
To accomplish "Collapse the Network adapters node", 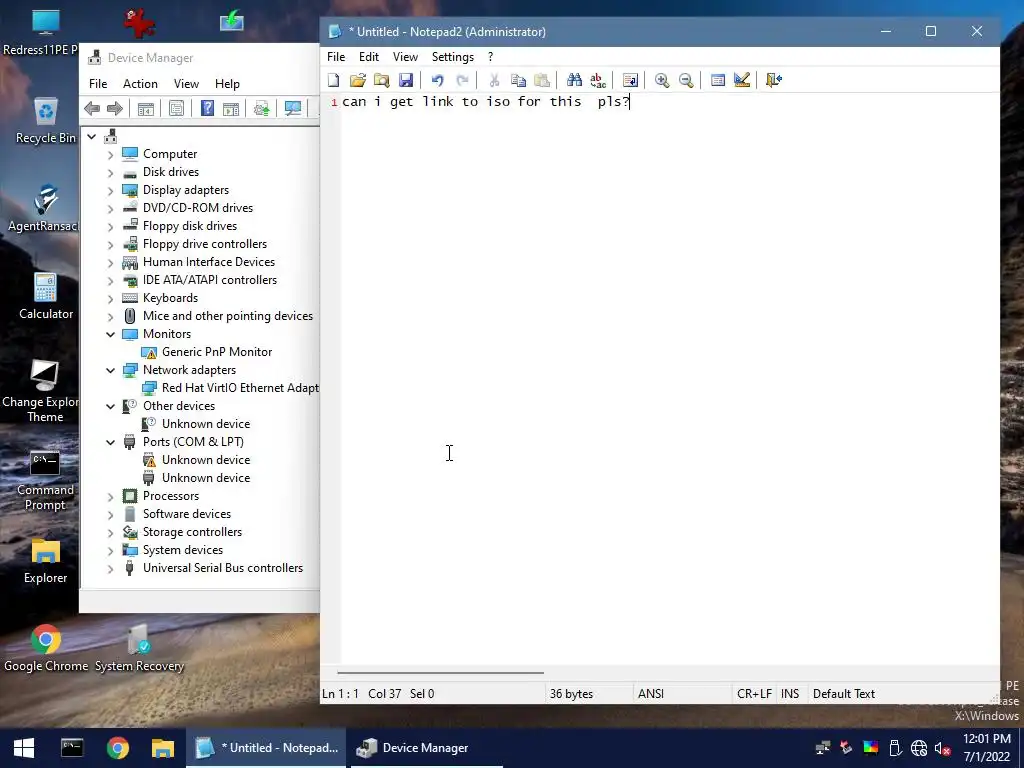I will 110,370.
